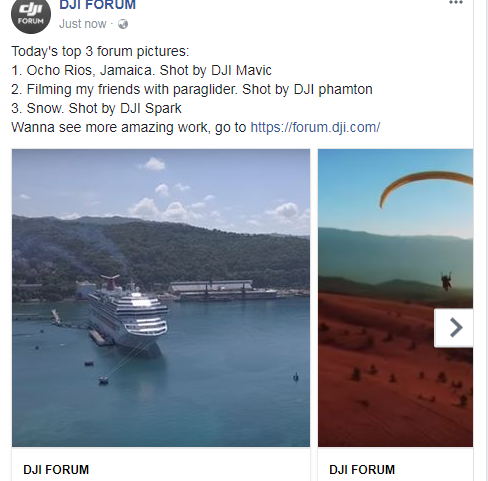Follow the https://forum.dji.com/ link

(315, 127)
